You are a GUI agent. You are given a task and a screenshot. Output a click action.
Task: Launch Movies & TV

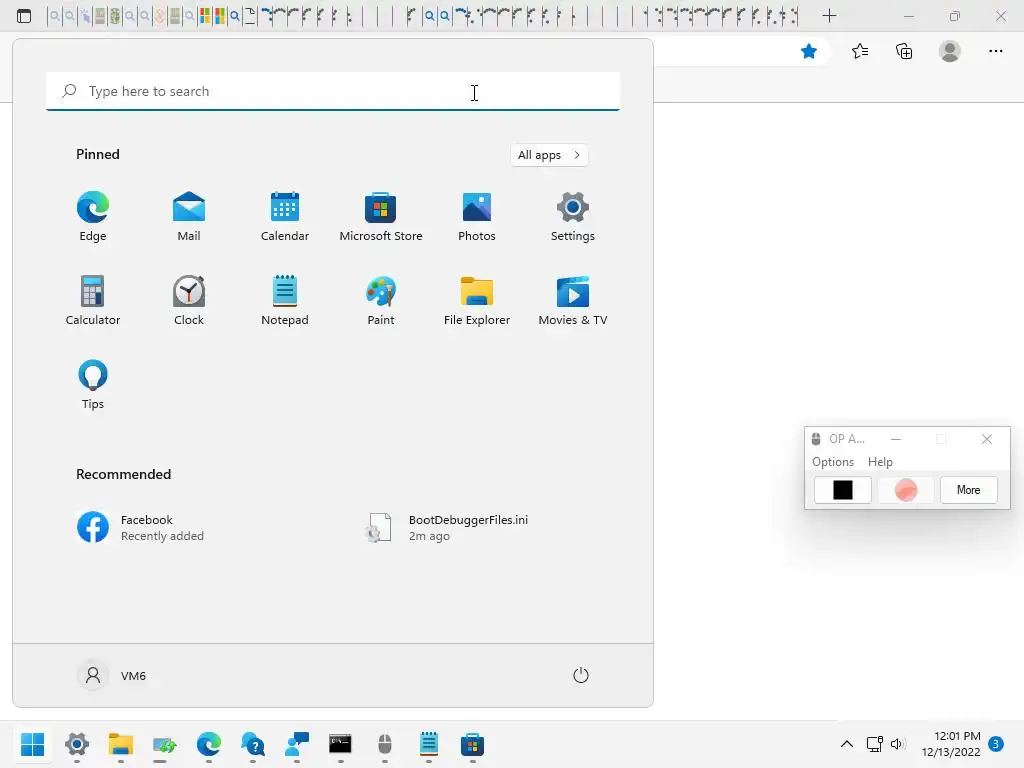pyautogui.click(x=573, y=300)
